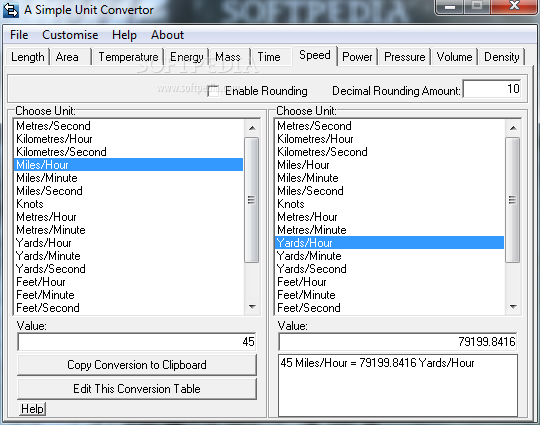The width and height of the screenshot is (540, 425).
Task: Click Edit This Conversion Table button
Action: click(137, 389)
